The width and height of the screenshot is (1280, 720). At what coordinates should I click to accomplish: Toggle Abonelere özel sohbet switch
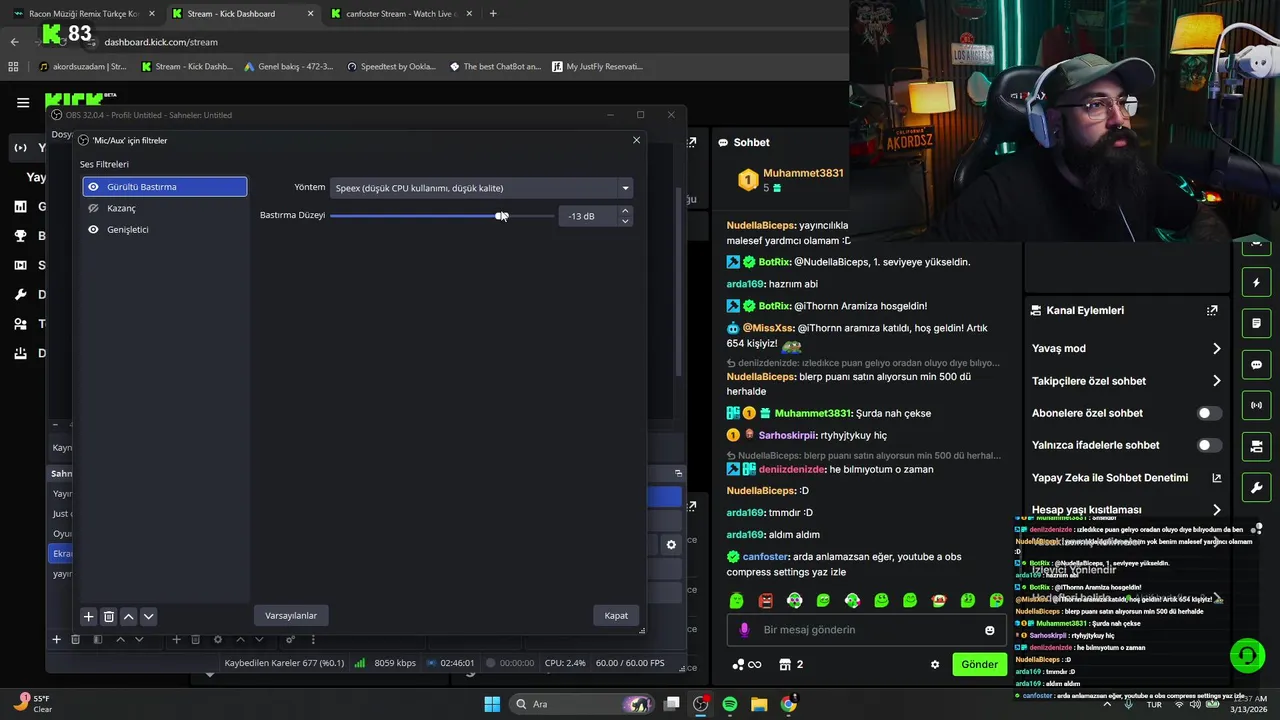coord(1209,413)
